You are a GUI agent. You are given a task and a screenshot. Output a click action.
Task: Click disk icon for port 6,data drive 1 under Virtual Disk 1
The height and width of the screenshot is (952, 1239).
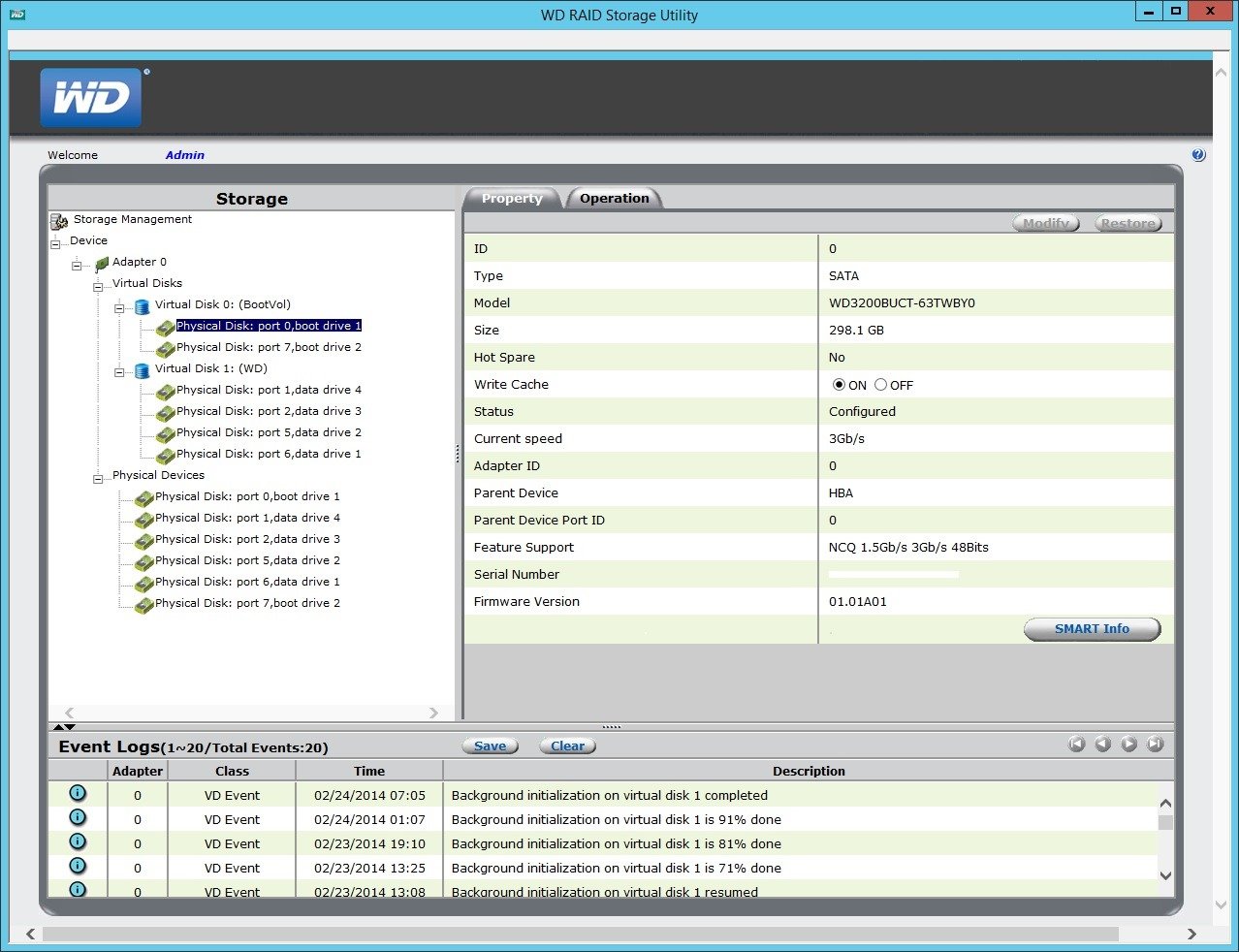[x=165, y=456]
